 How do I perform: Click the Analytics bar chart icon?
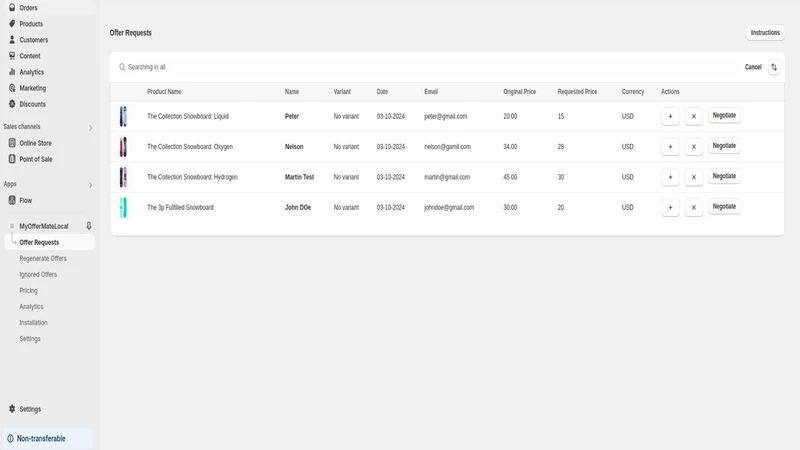[12, 72]
